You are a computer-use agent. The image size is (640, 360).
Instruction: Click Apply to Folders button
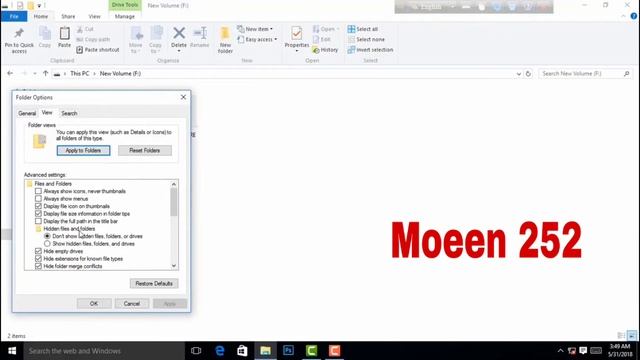pos(83,151)
